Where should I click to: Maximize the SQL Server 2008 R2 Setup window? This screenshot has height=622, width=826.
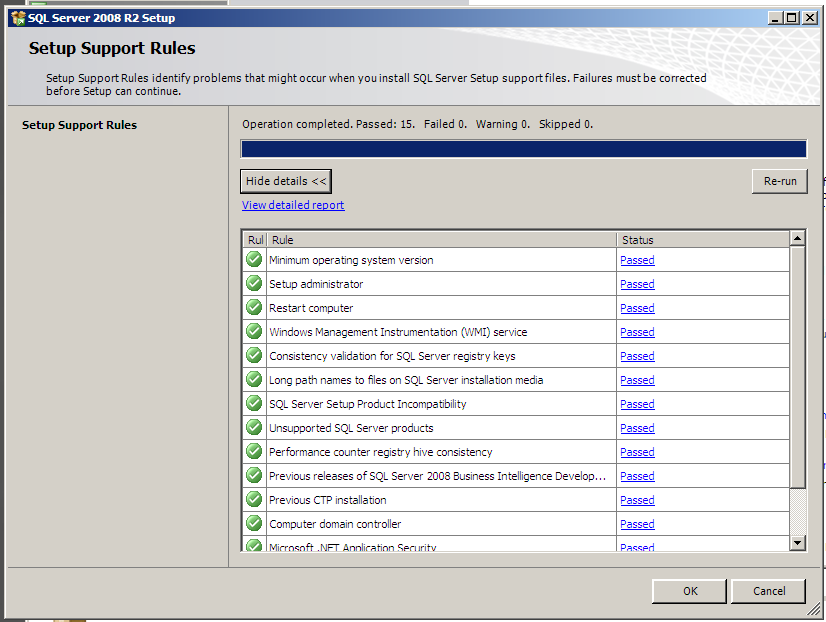tap(792, 18)
